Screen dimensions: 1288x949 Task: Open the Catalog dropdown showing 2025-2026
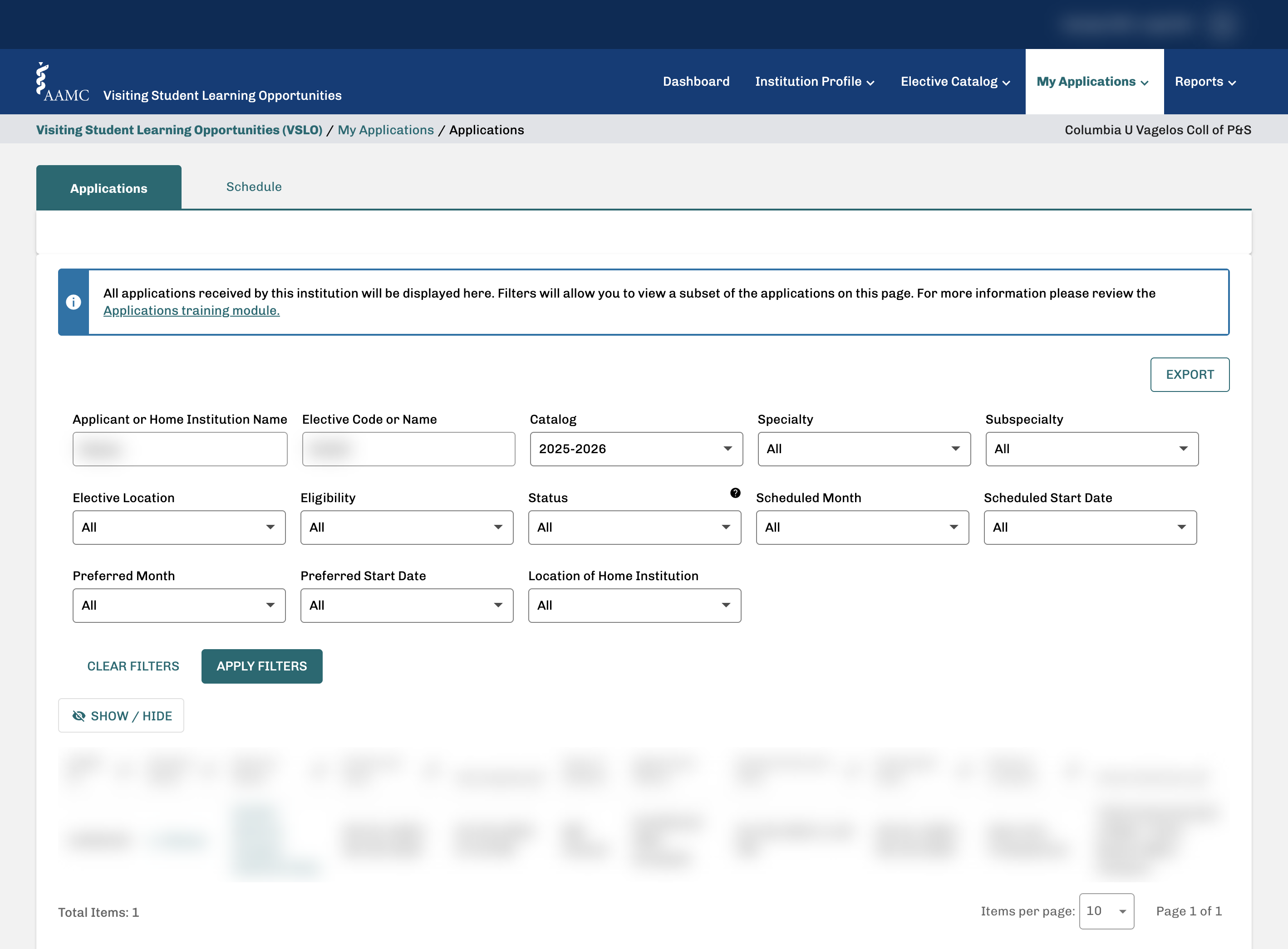pyautogui.click(x=636, y=449)
